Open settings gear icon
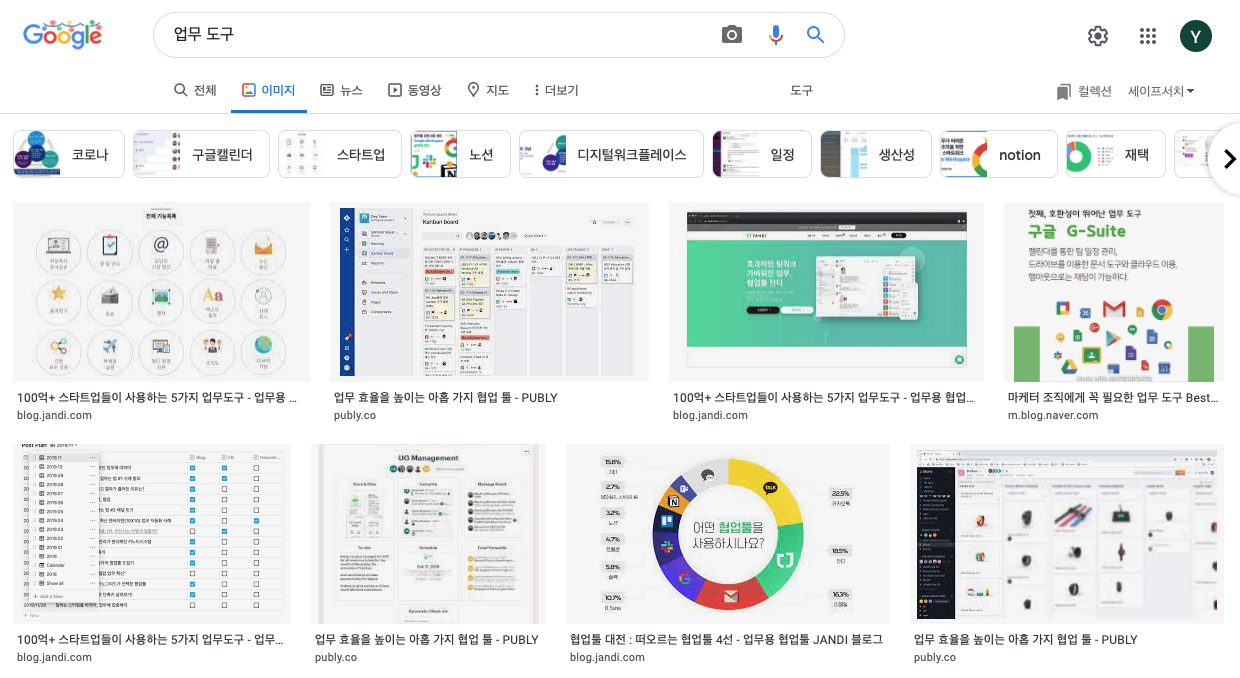Screen dimensions: 1240x678 [x=1098, y=36]
